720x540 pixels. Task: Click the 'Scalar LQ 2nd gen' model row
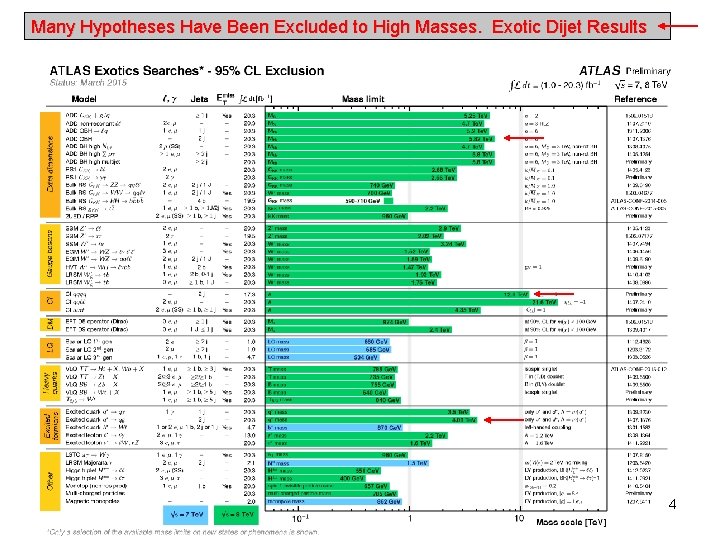click(x=89, y=349)
